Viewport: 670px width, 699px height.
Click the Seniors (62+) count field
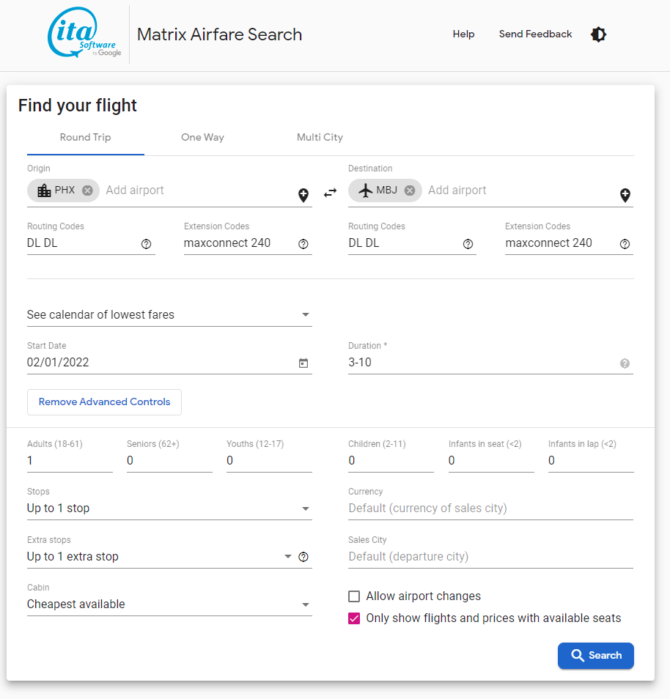(169, 461)
